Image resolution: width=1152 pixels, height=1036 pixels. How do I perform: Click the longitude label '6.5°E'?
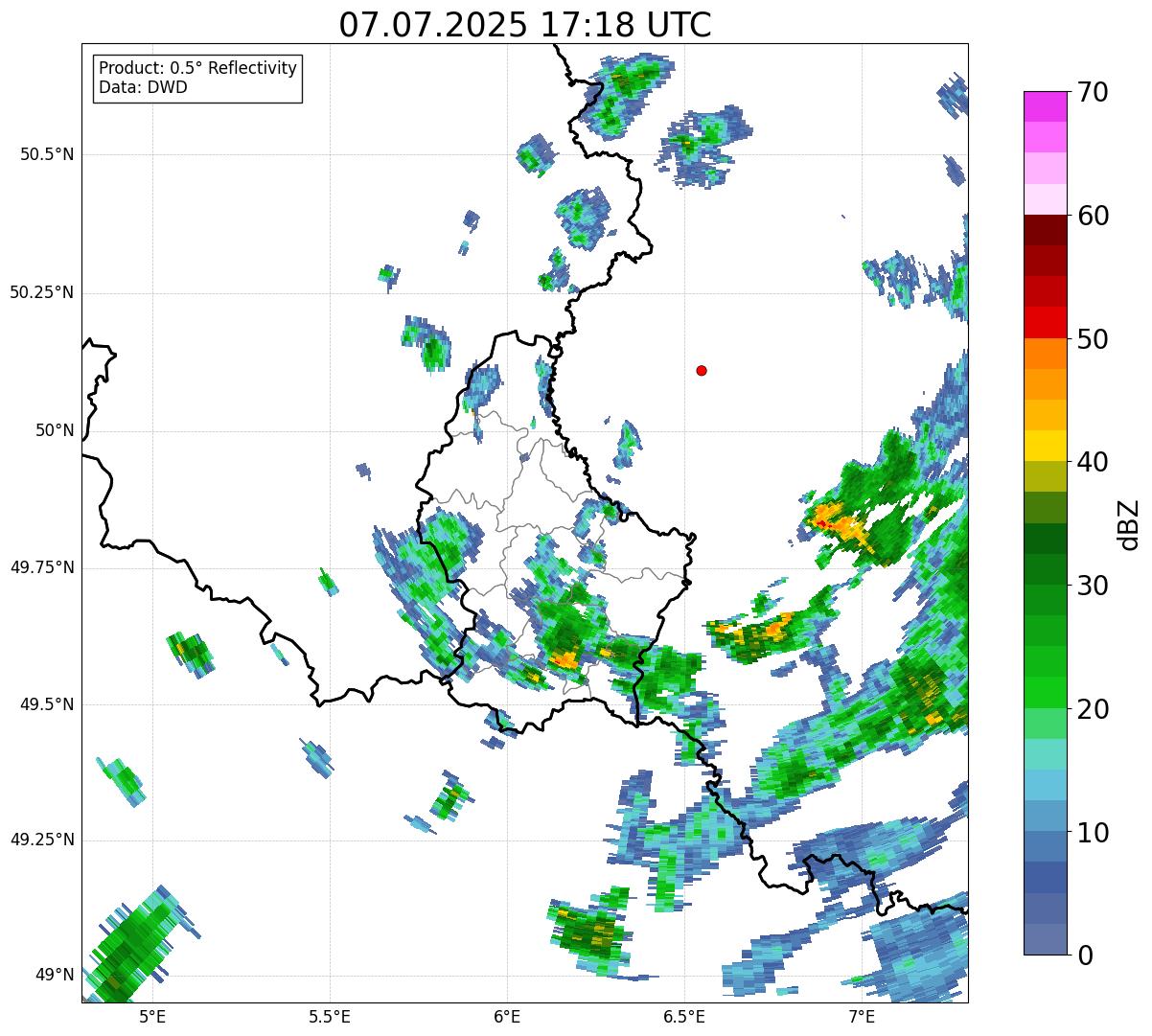[684, 1017]
